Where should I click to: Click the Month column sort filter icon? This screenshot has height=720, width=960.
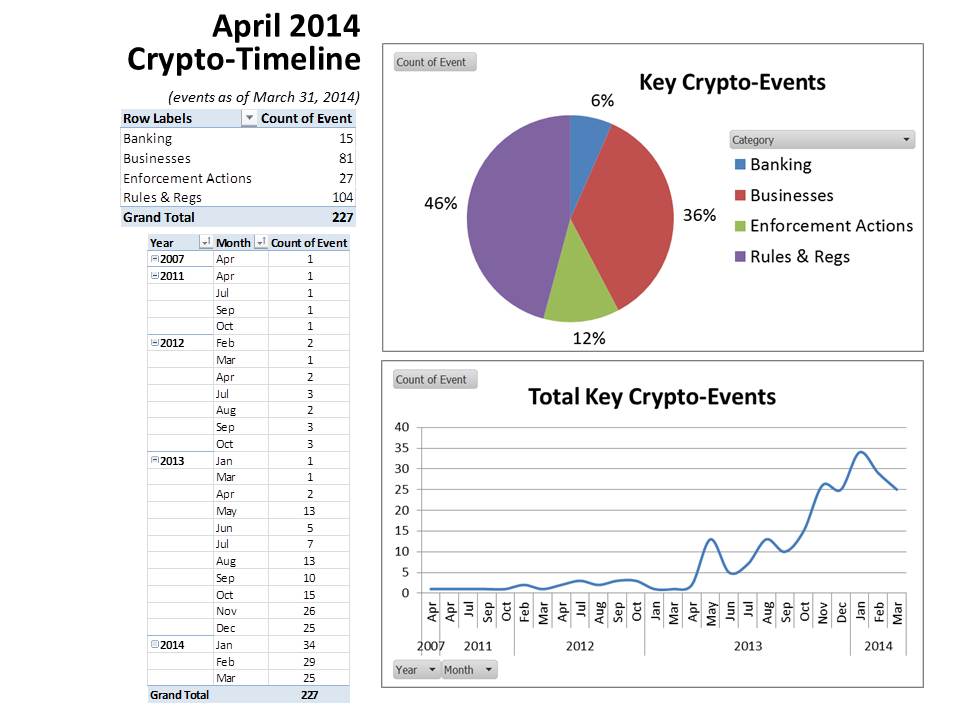pyautogui.click(x=259, y=243)
